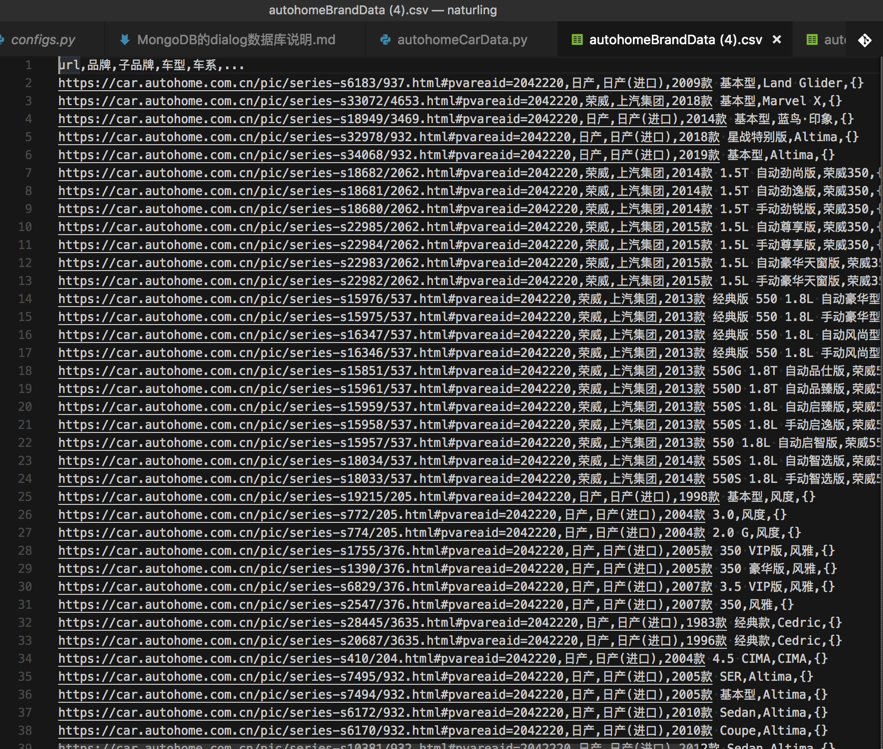
Task: Open the series-s6170/932.html link
Action: coord(385,731)
